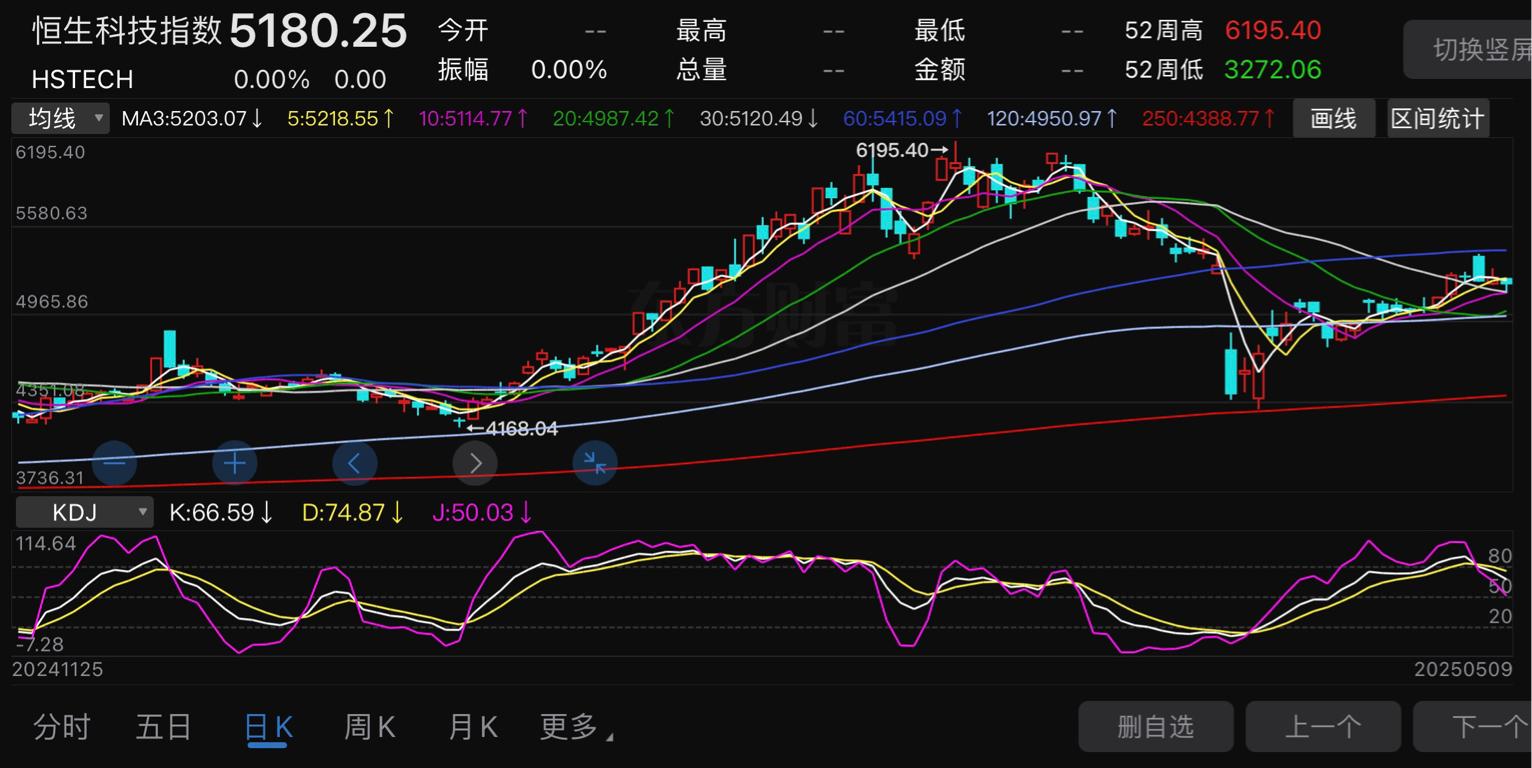Click the yellow MA 5:5218.55 value
This screenshot has width=1532, height=768.
coord(341,119)
